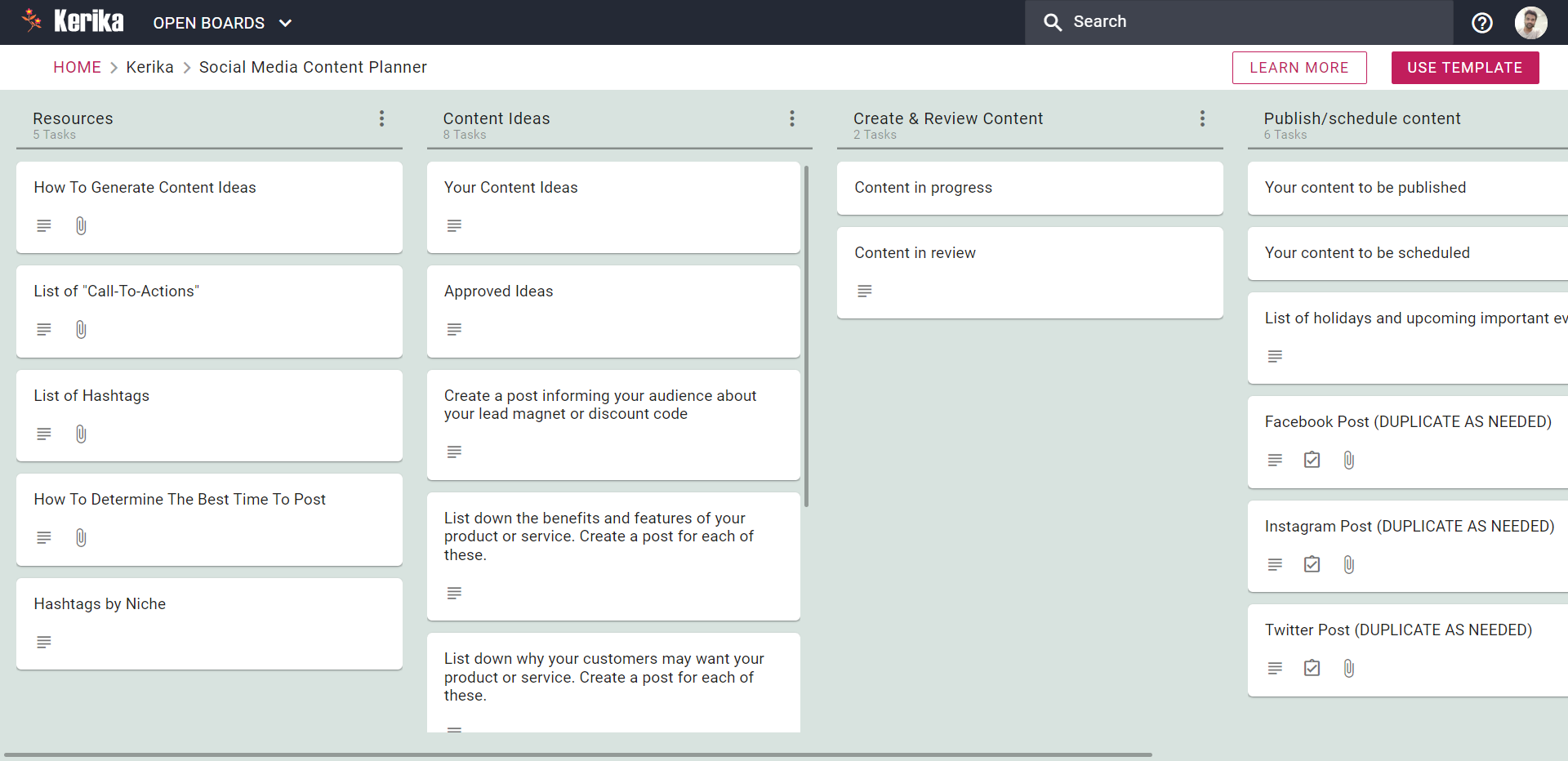Image resolution: width=1568 pixels, height=761 pixels.
Task: Open checklist icon on Facebook Post card
Action: click(1312, 460)
